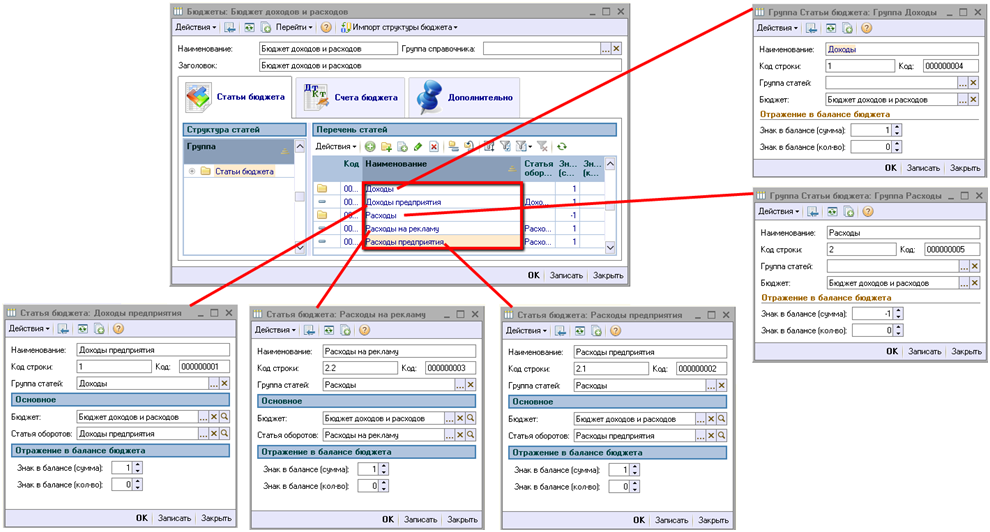Click green refresh icon in Перечень статей toolbar
Image resolution: width=990 pixels, height=532 pixels.
tap(562, 147)
